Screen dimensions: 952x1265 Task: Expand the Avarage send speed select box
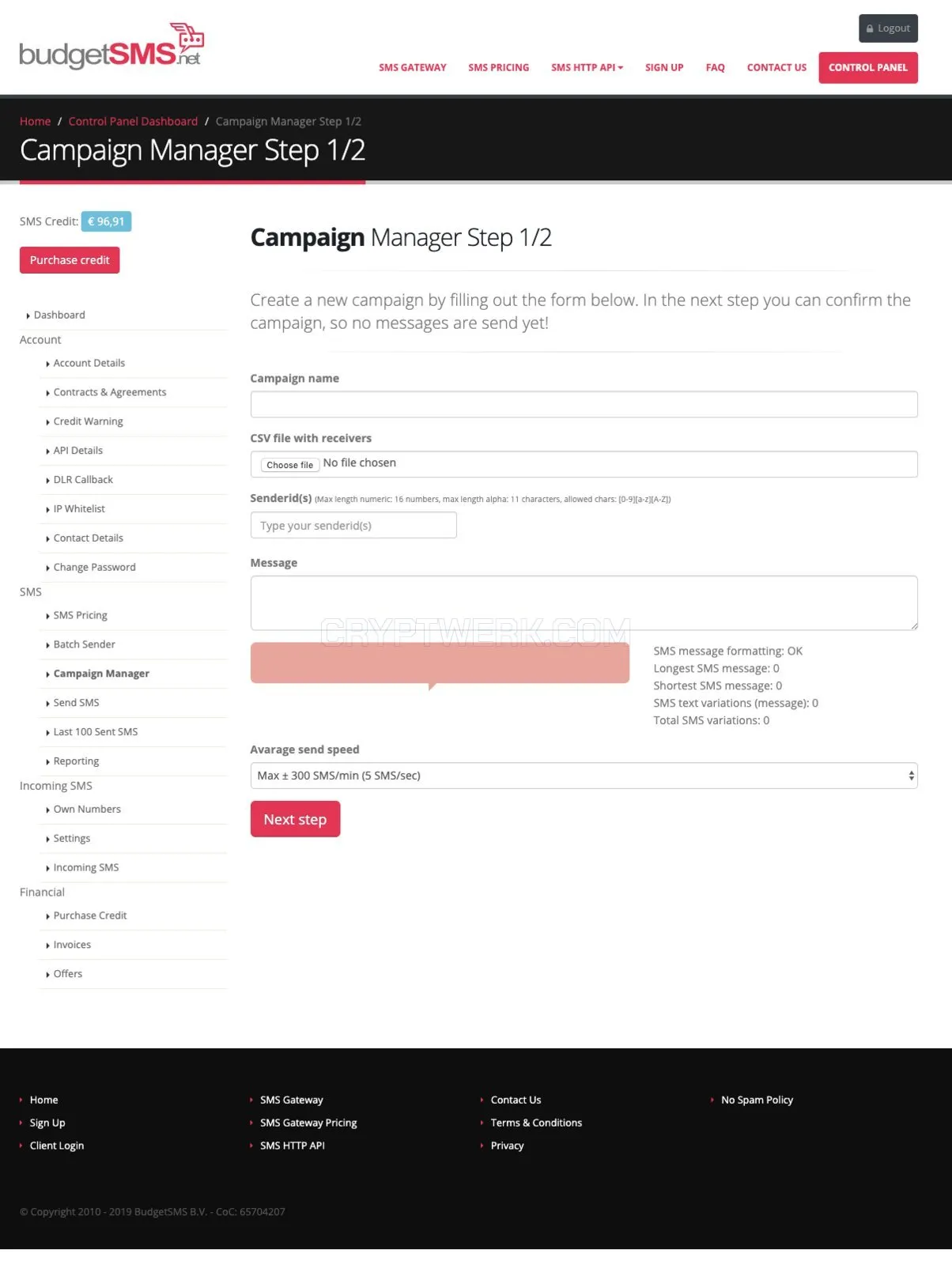point(584,776)
